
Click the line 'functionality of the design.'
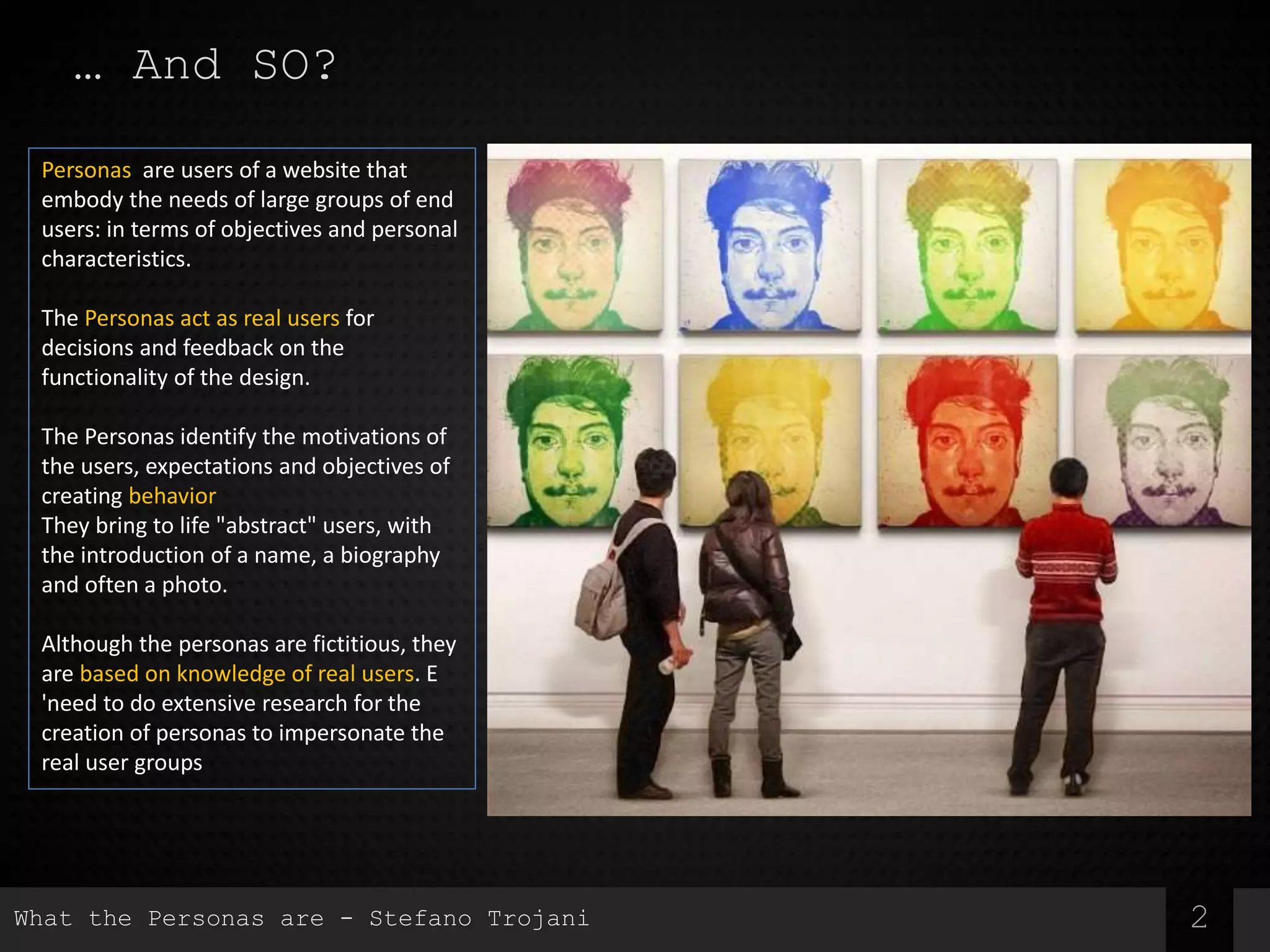point(175,377)
